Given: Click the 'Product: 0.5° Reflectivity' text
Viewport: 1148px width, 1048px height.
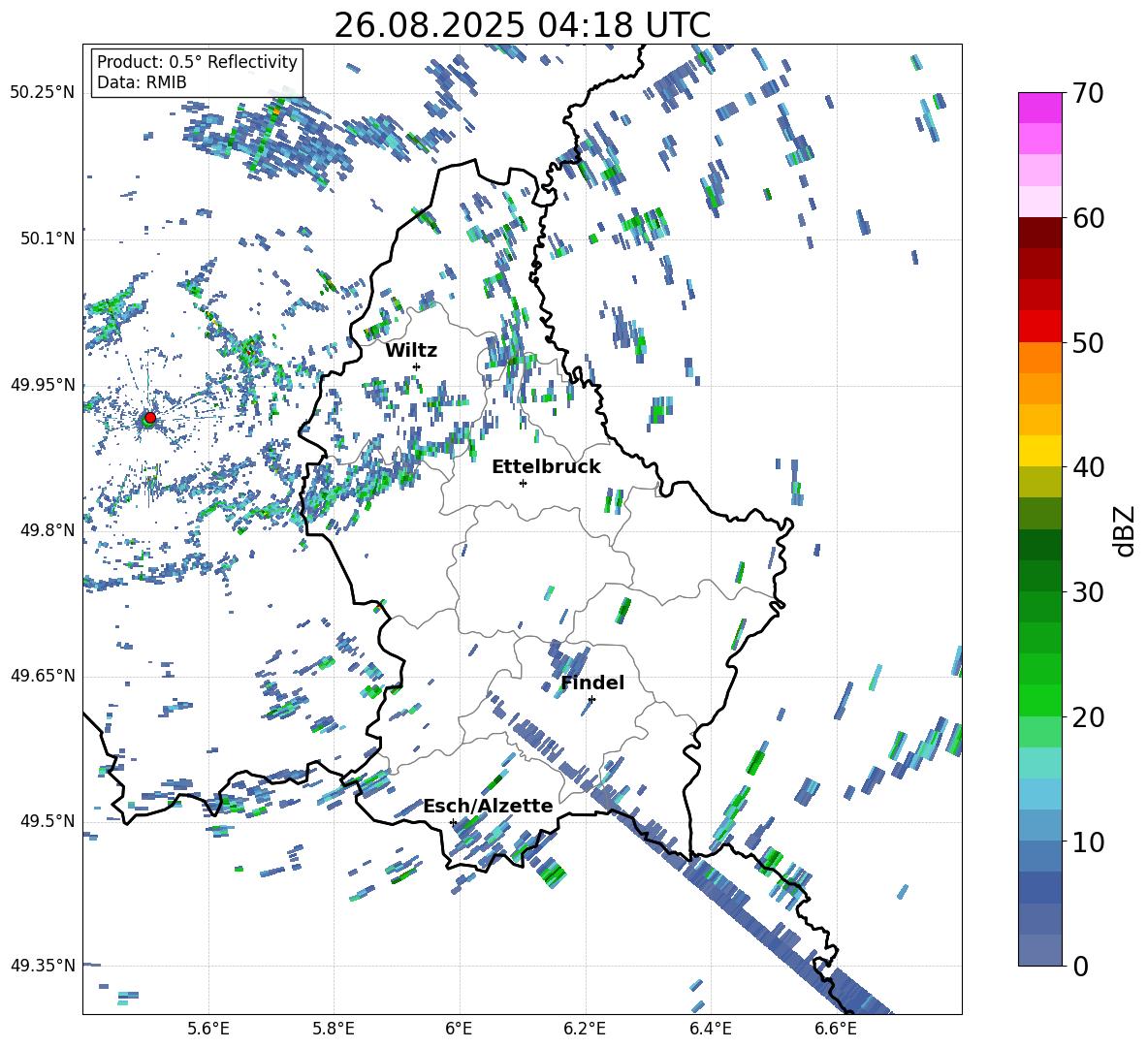Looking at the screenshot, I should pyautogui.click(x=197, y=61).
